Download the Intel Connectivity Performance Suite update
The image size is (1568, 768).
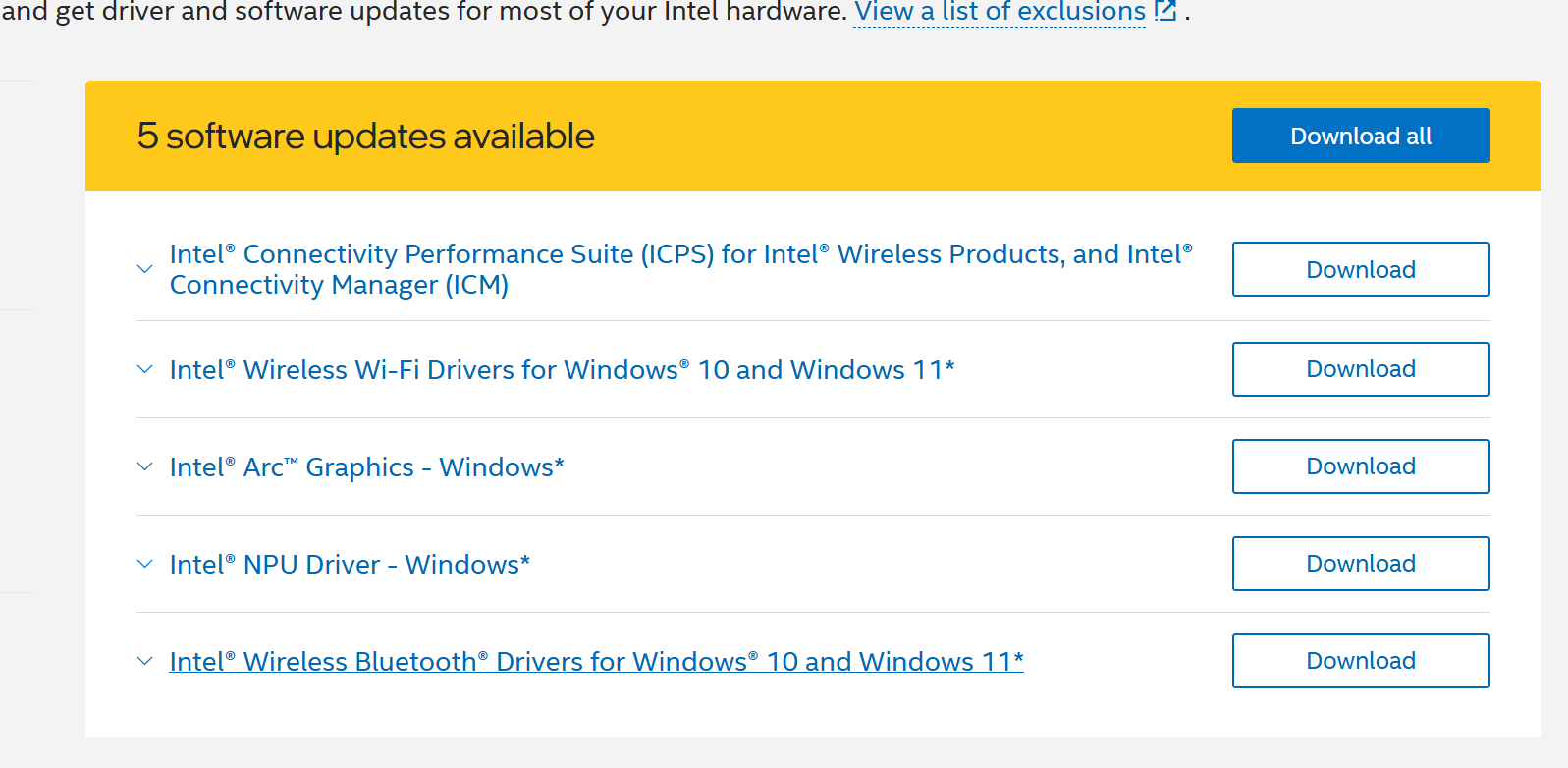[1360, 269]
